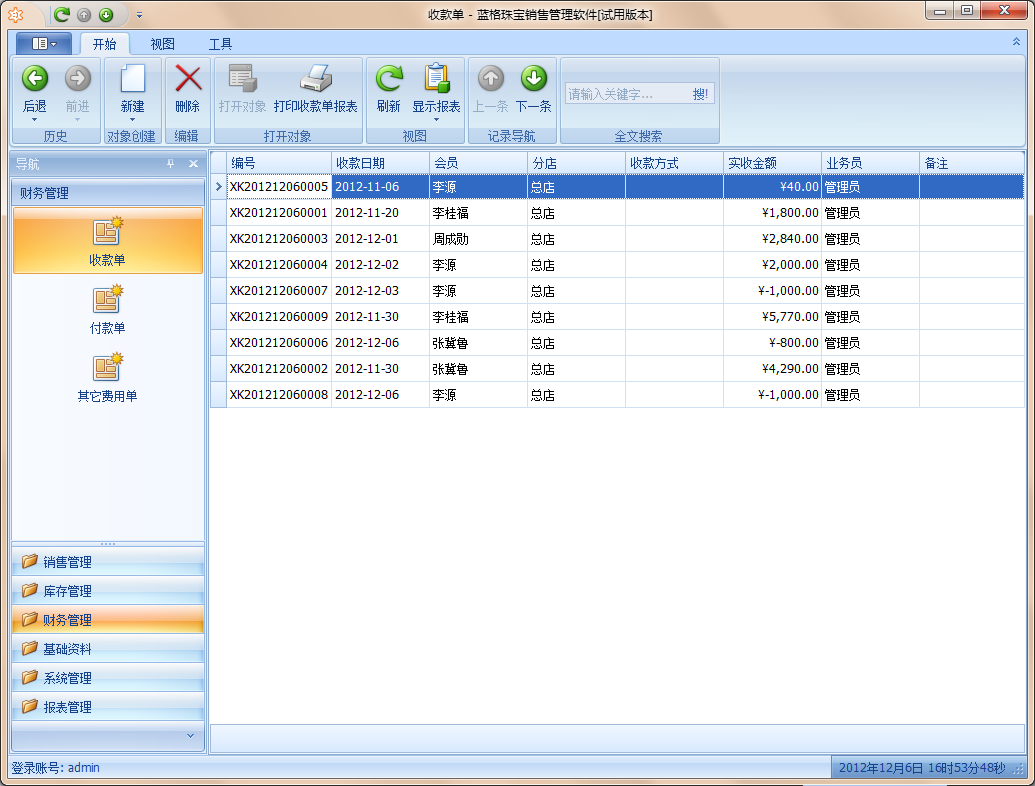Image resolution: width=1035 pixels, height=786 pixels.
Task: Expand the quick access toolbar customization arrow
Action: coord(139,15)
